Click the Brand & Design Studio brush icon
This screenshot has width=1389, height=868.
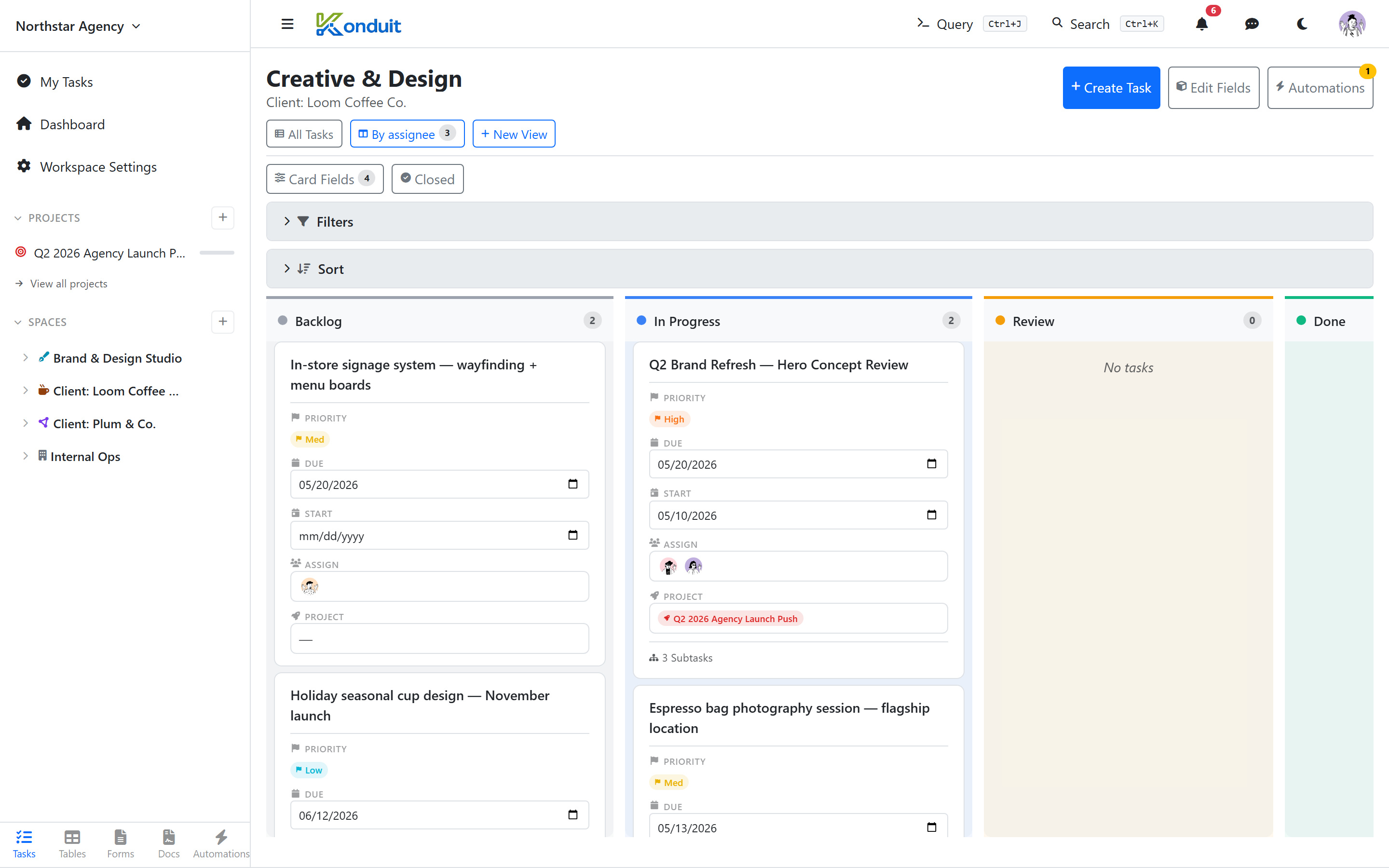click(x=43, y=357)
